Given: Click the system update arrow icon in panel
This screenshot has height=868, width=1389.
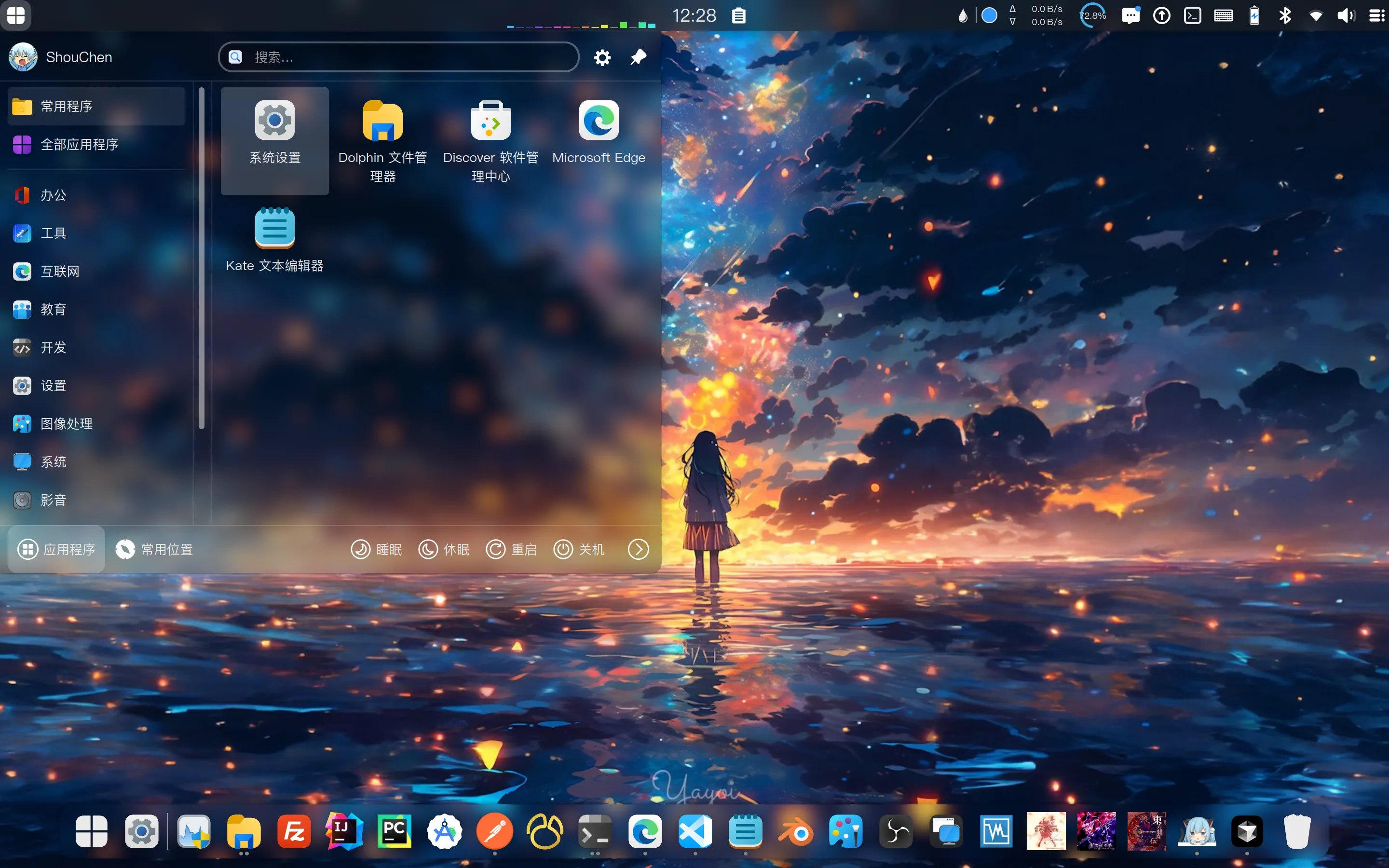Looking at the screenshot, I should click(x=1162, y=15).
